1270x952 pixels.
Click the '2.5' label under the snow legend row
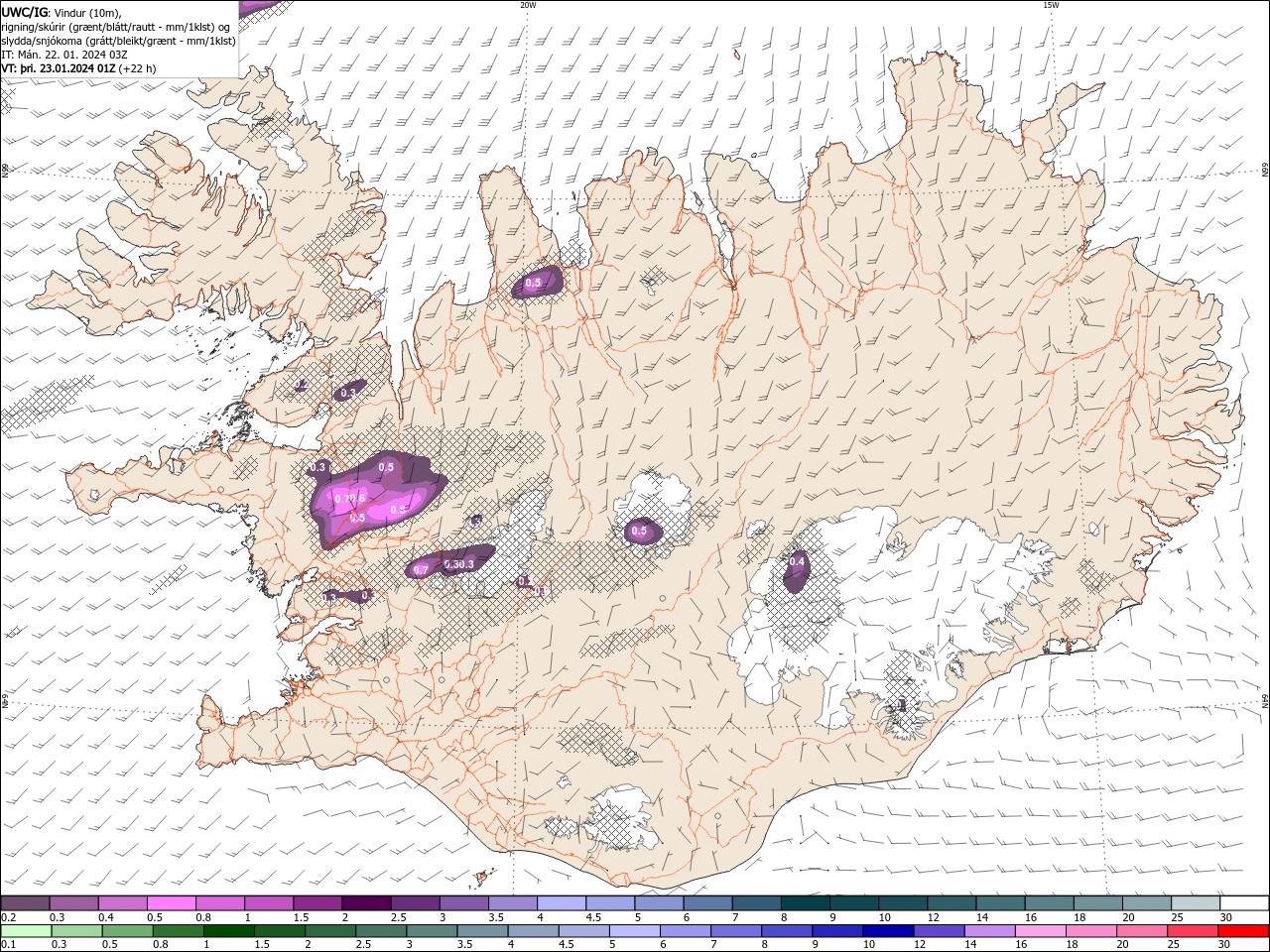click(398, 917)
